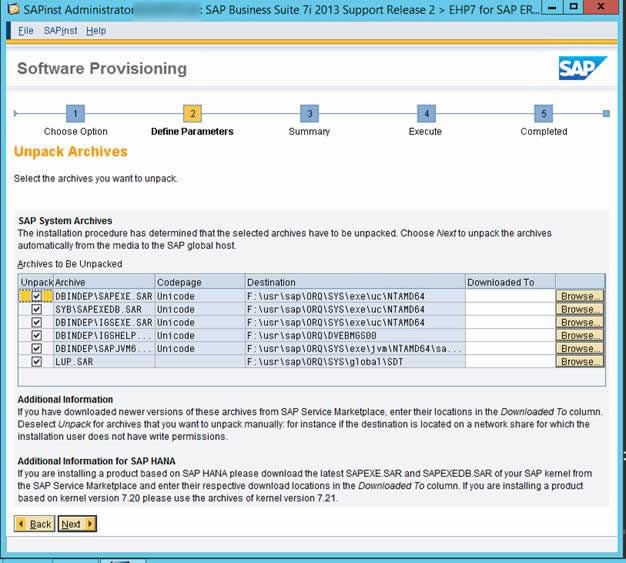Image resolution: width=626 pixels, height=563 pixels.
Task: Select step 3 Summary
Action: (x=309, y=114)
